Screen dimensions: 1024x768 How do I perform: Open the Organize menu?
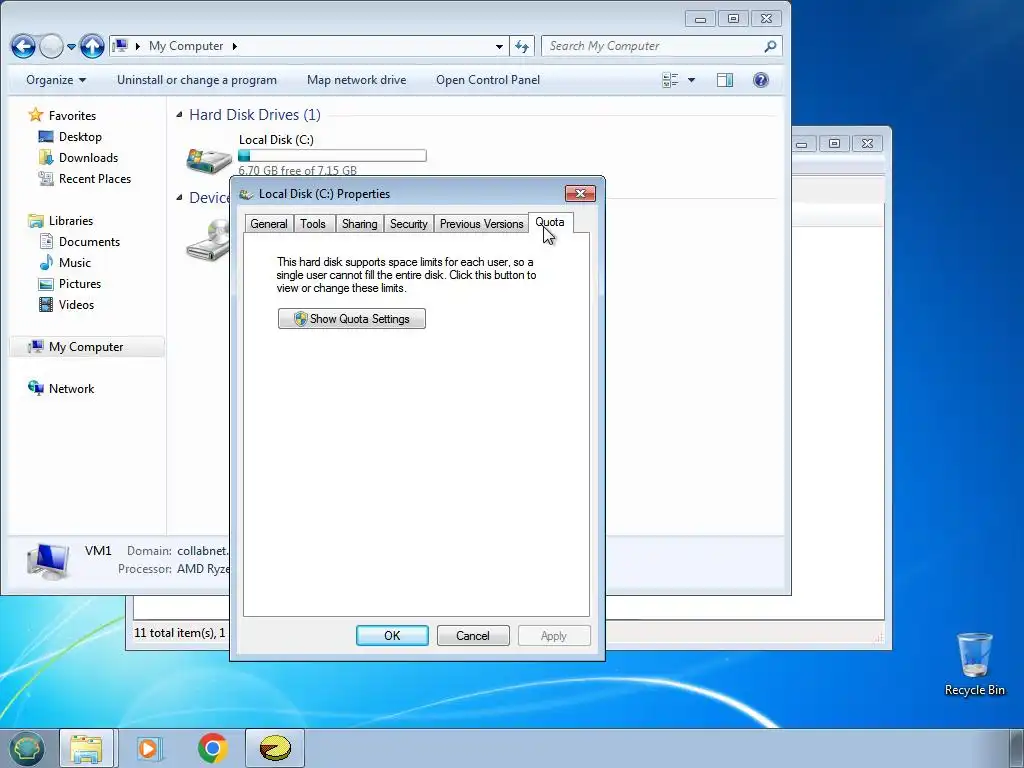point(56,80)
